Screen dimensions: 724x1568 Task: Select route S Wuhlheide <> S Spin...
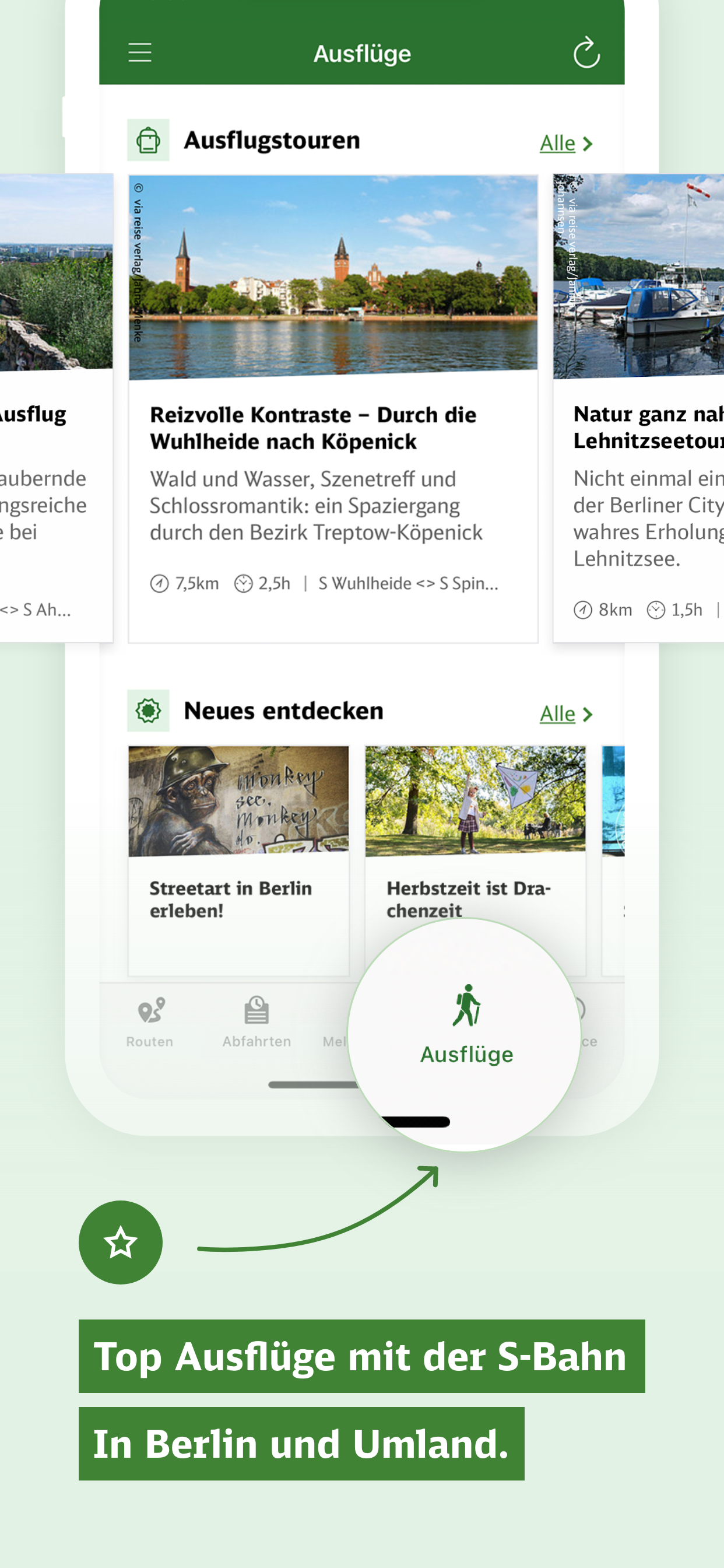(408, 584)
